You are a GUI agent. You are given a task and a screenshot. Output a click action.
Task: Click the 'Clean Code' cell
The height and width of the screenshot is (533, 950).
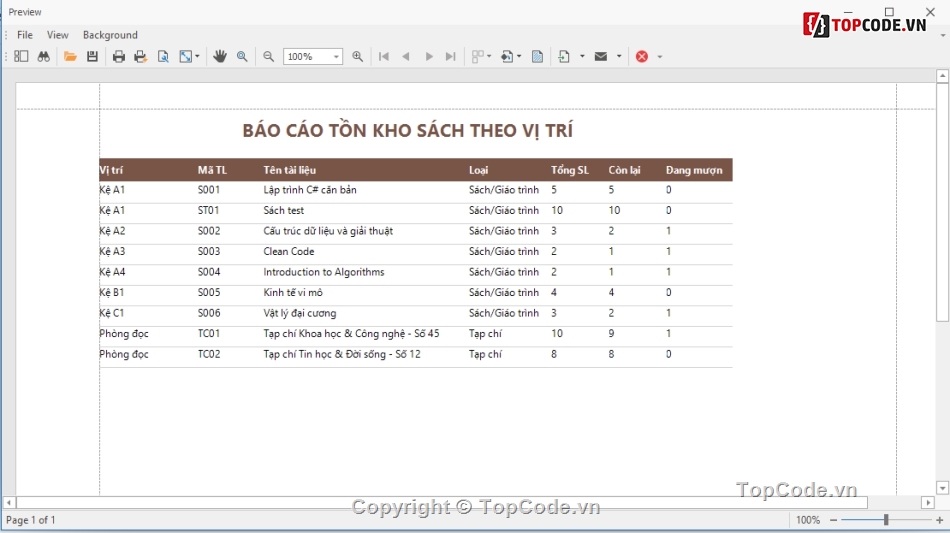click(288, 251)
